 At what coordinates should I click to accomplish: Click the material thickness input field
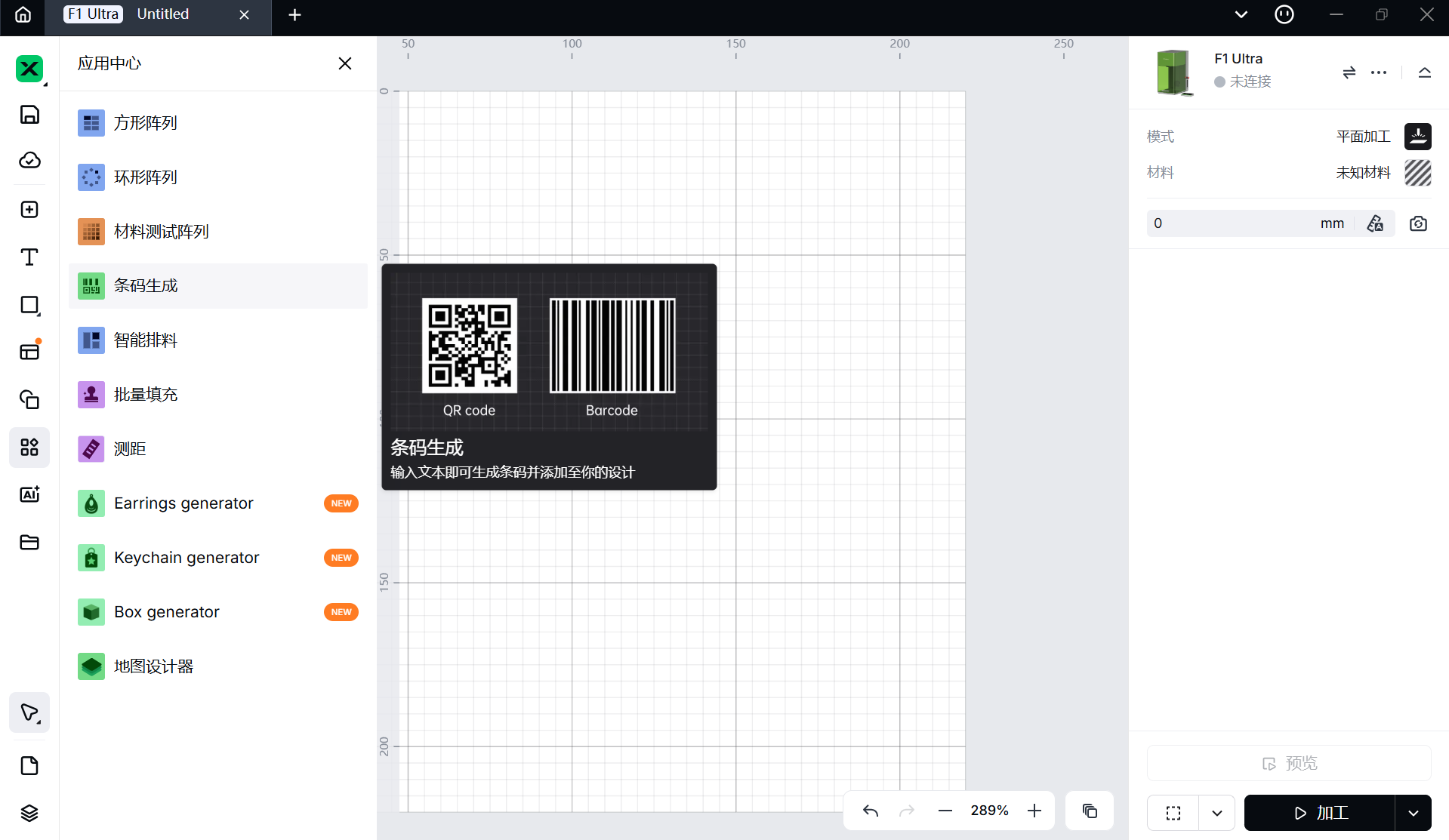(x=1231, y=223)
